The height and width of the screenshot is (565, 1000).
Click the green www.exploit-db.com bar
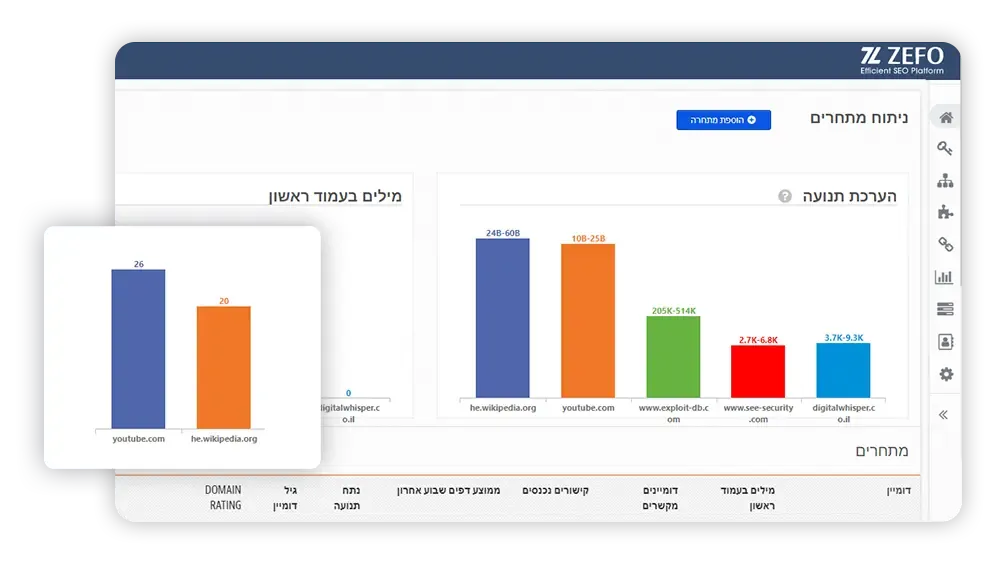(x=673, y=356)
